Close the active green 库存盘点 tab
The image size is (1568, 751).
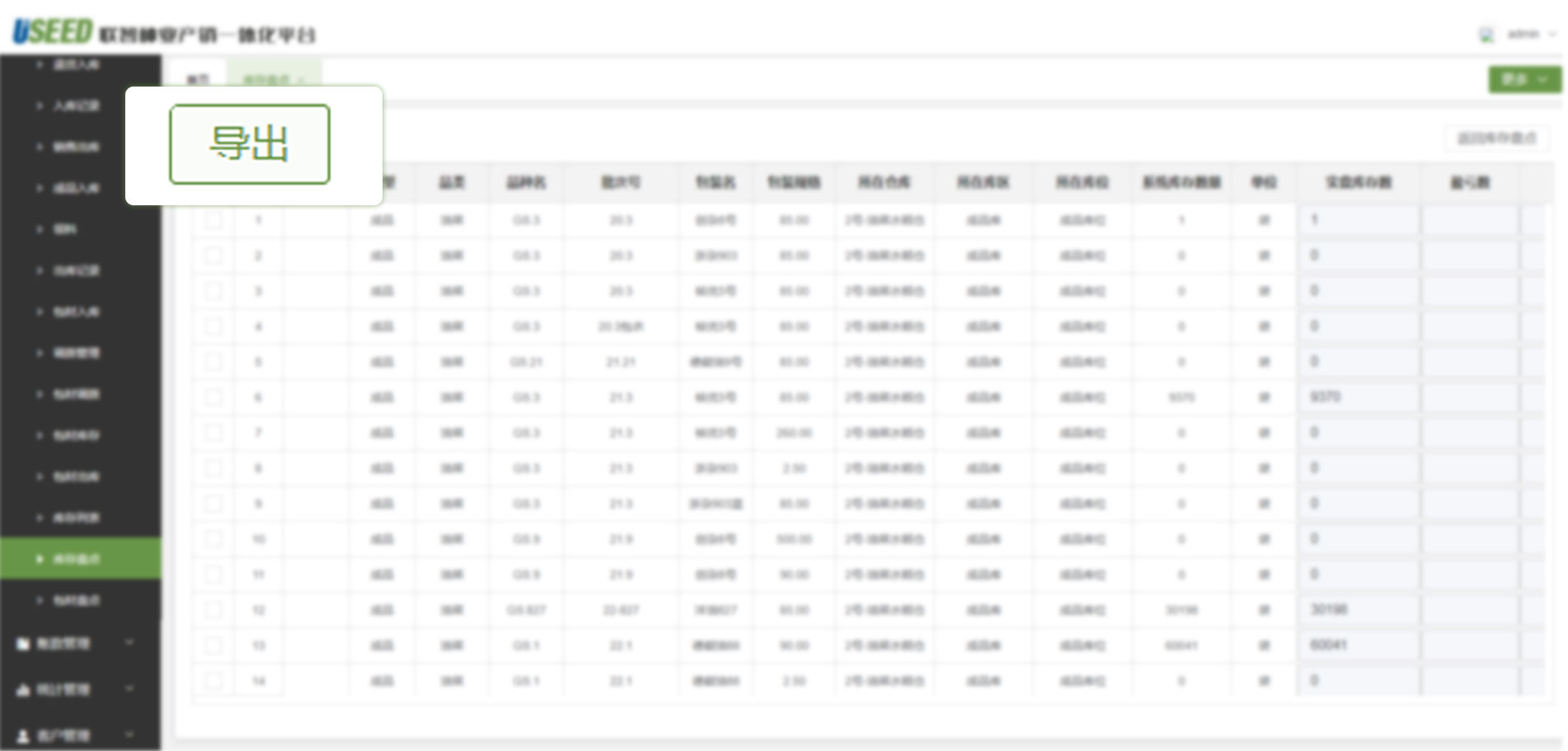click(302, 80)
